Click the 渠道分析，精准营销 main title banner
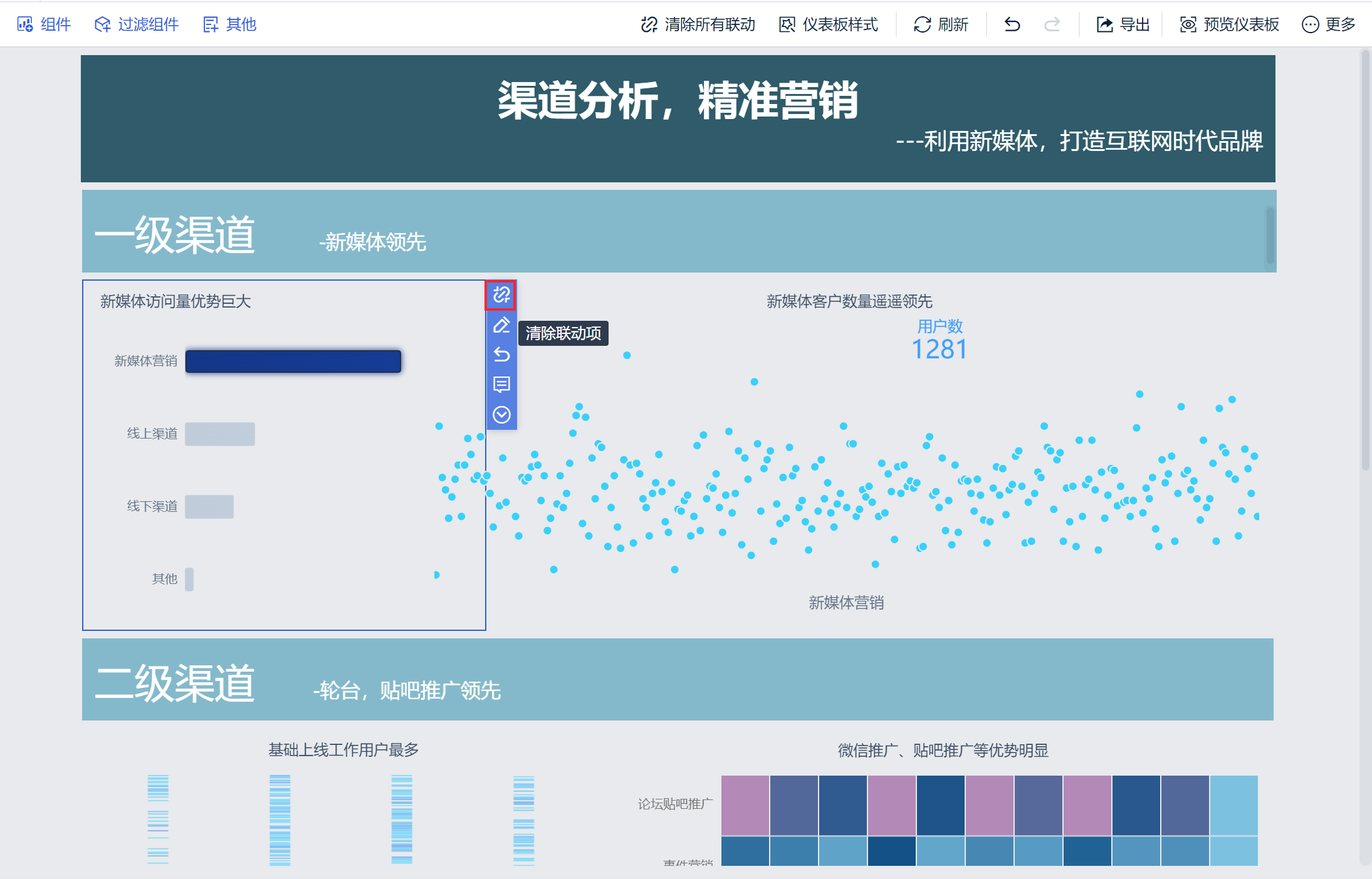Viewport: 1372px width, 879px height. click(678, 100)
